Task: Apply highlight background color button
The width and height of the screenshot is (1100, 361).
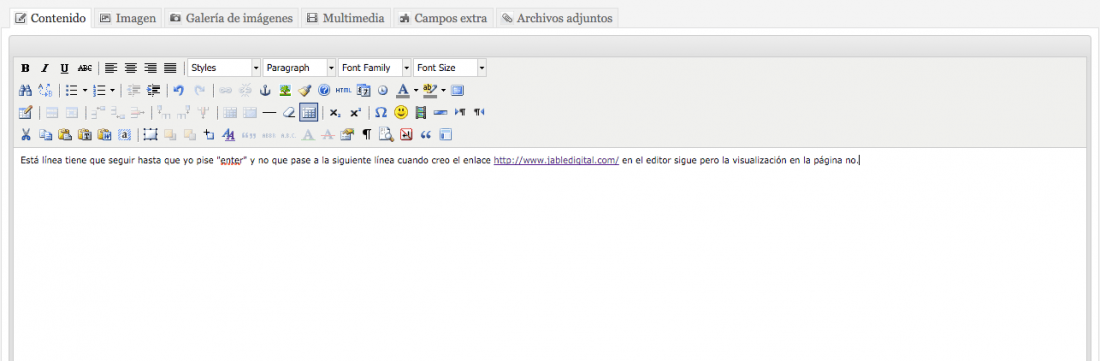Action: (430, 90)
